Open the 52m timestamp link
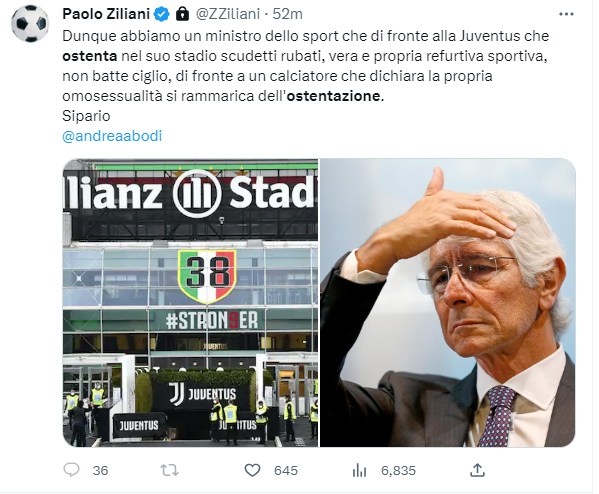The image size is (599, 494). pyautogui.click(x=287, y=14)
